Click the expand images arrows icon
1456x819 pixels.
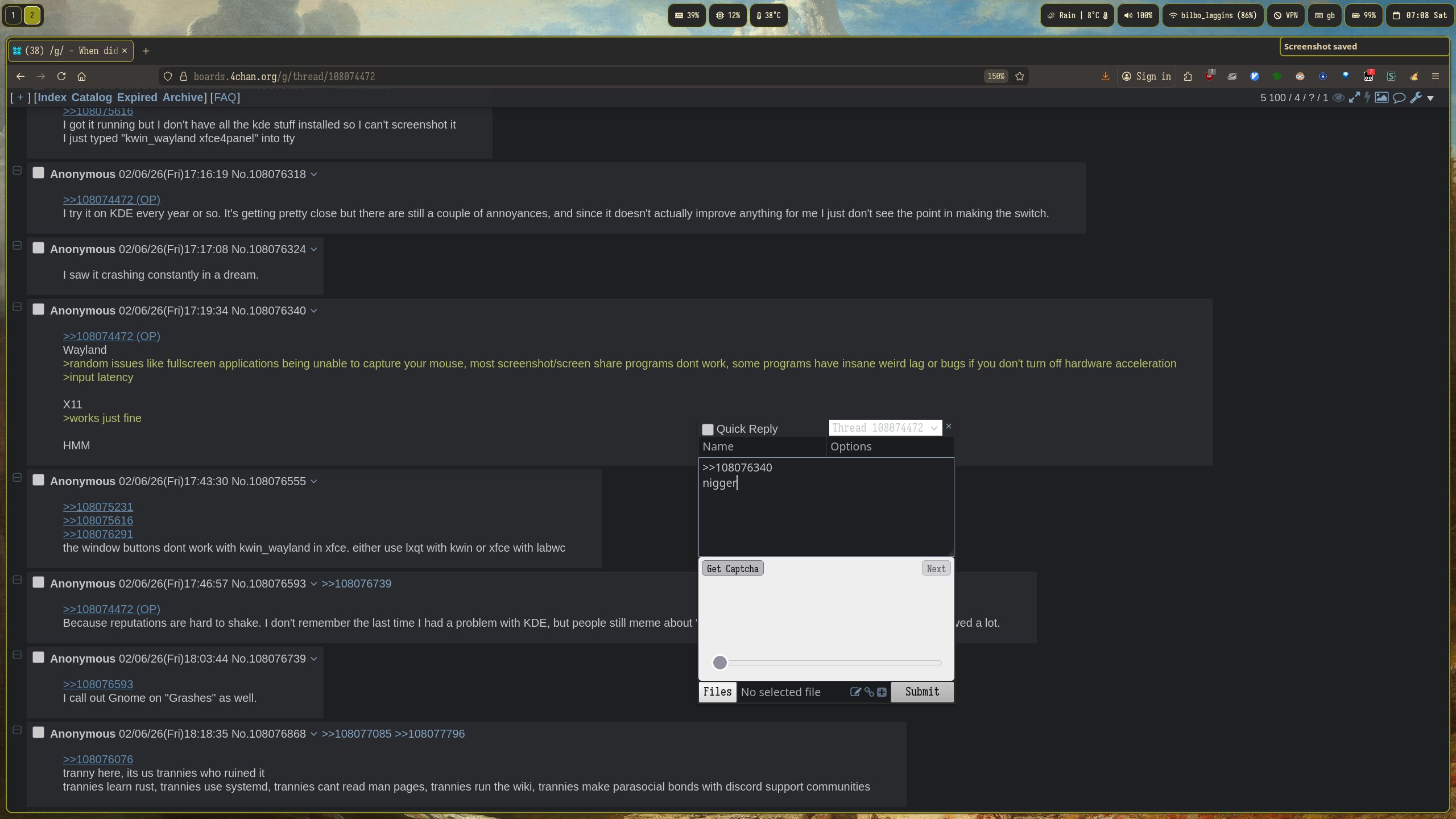click(x=1354, y=98)
